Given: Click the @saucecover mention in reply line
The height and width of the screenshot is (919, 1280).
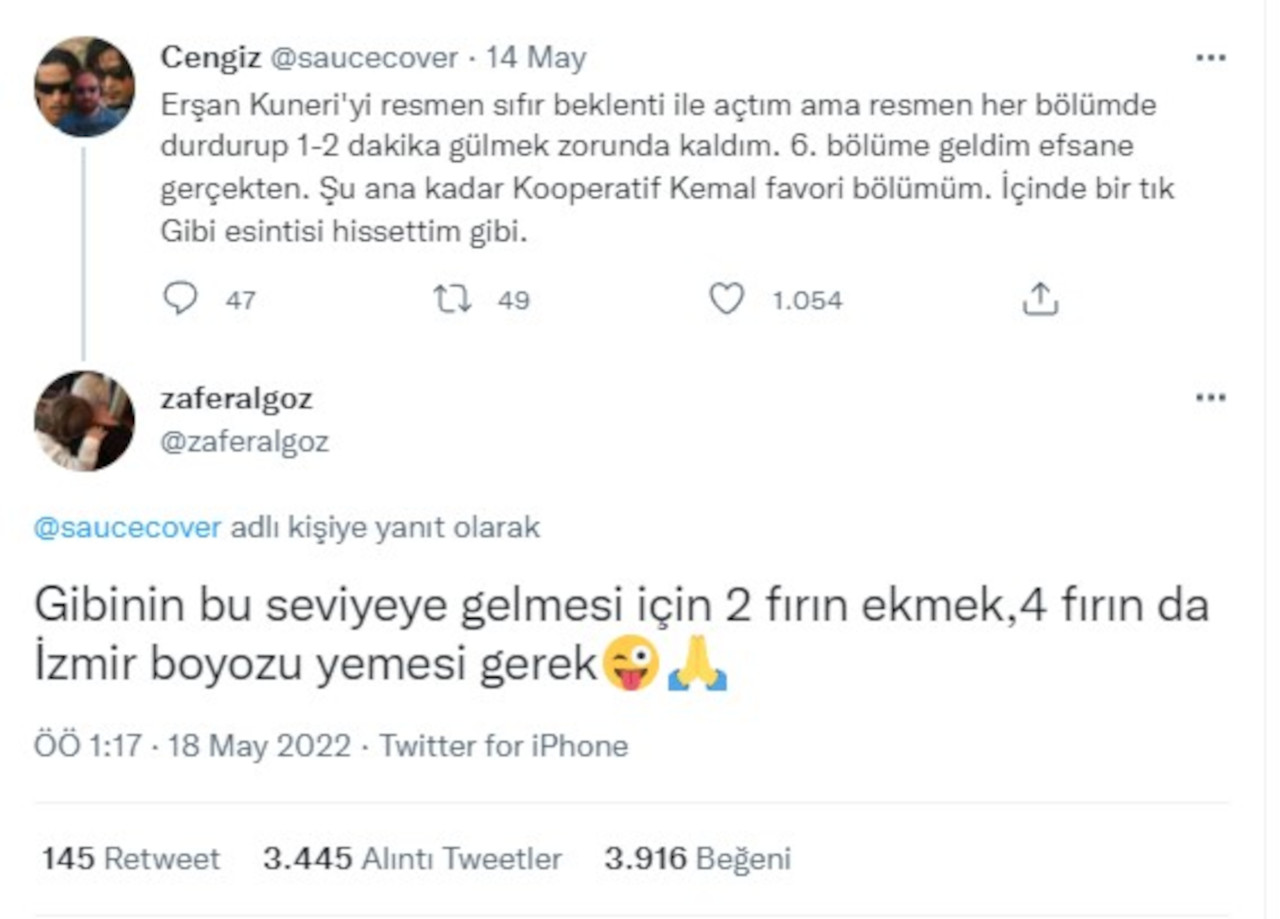Looking at the screenshot, I should point(127,528).
